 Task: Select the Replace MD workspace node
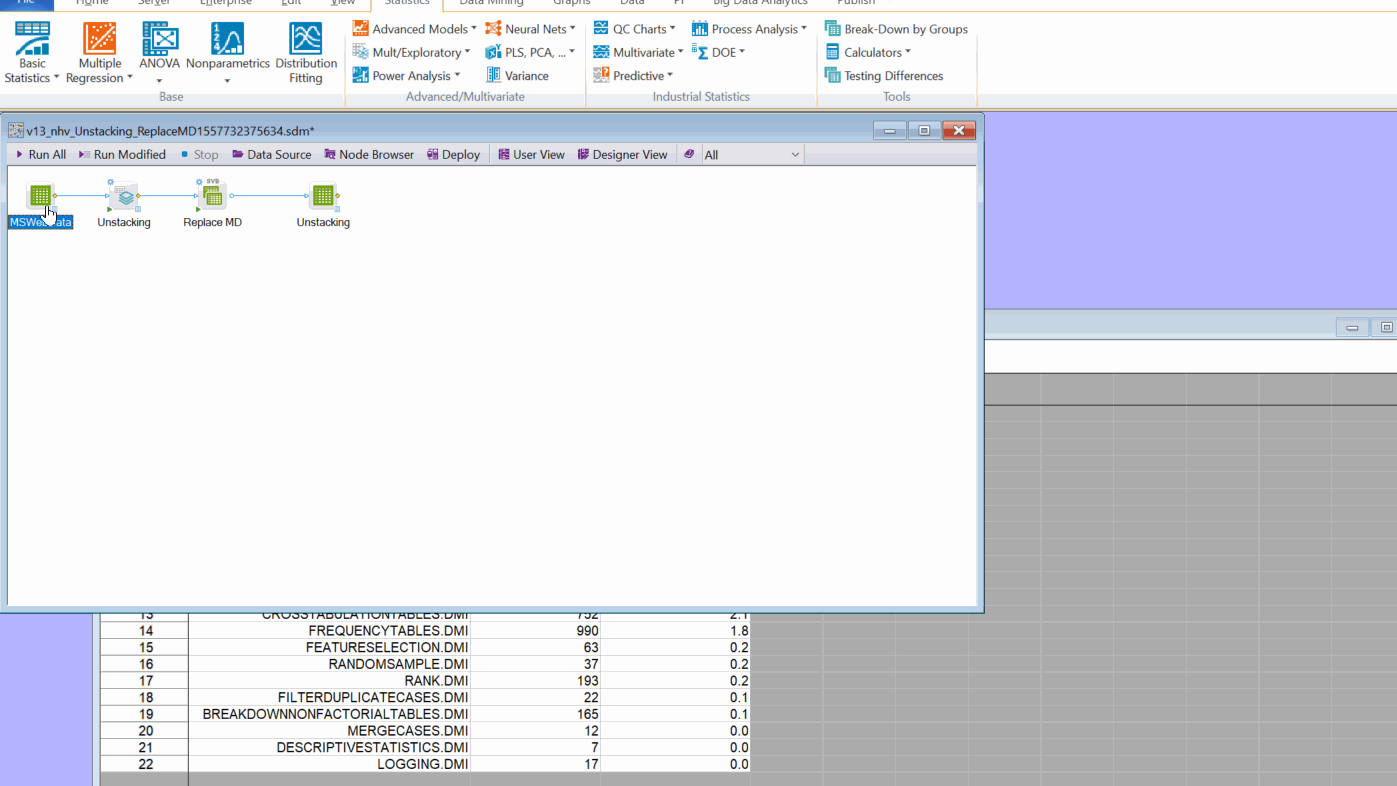pos(213,197)
